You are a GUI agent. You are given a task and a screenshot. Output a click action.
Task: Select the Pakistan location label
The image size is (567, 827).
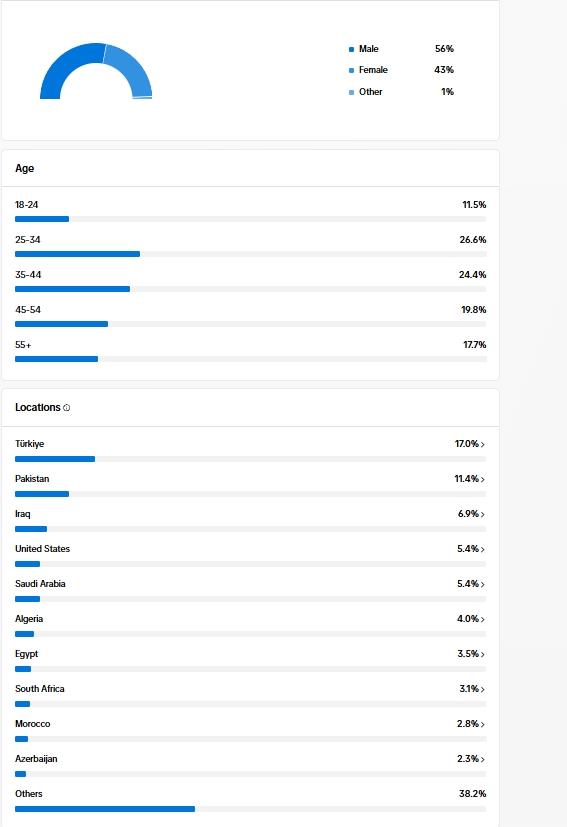(x=32, y=479)
